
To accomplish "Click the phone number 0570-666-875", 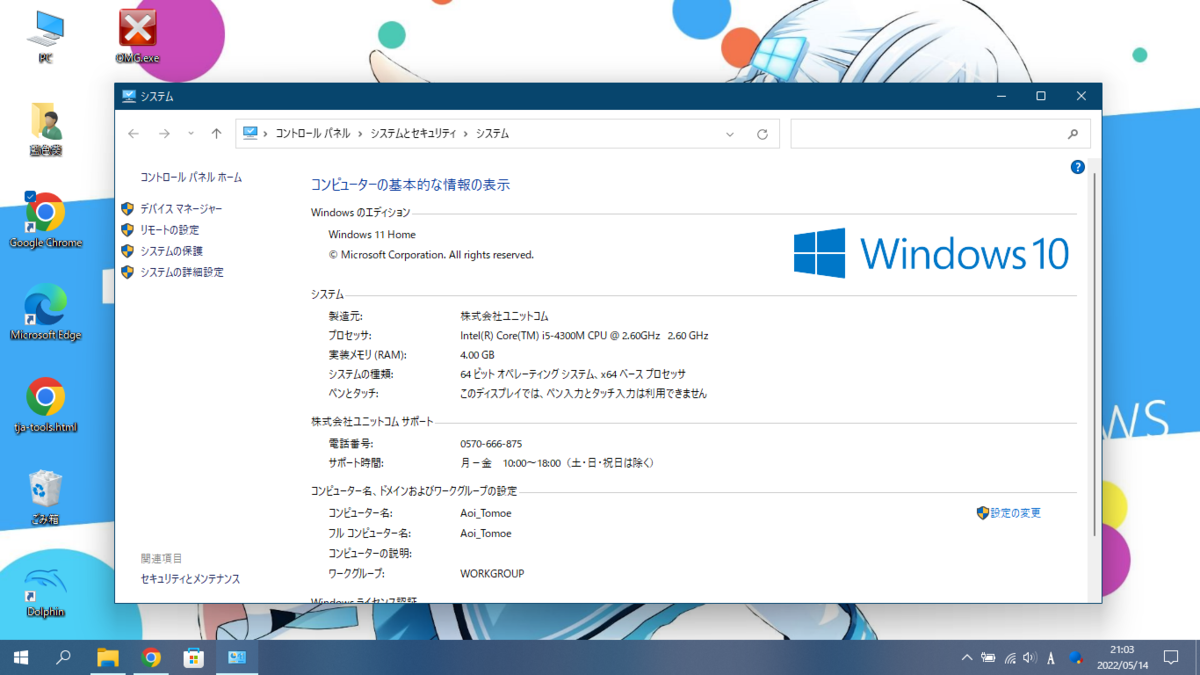I will point(491,444).
